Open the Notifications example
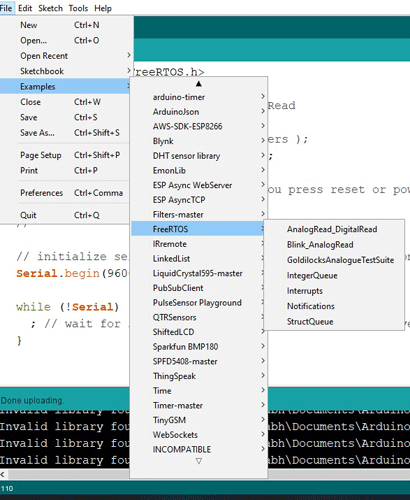This screenshot has width=410, height=500. click(334, 306)
